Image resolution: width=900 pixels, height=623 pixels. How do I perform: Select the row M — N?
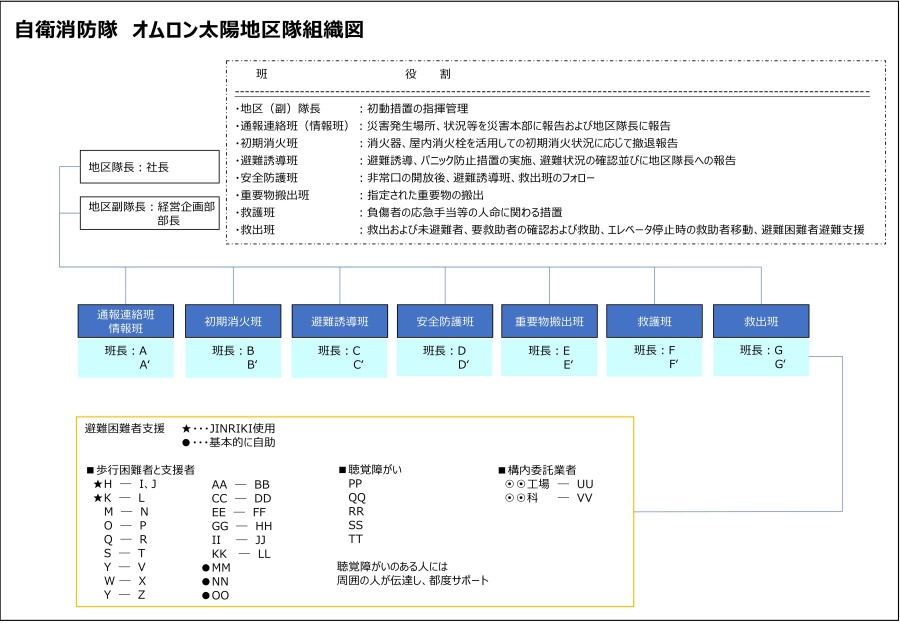[126, 512]
